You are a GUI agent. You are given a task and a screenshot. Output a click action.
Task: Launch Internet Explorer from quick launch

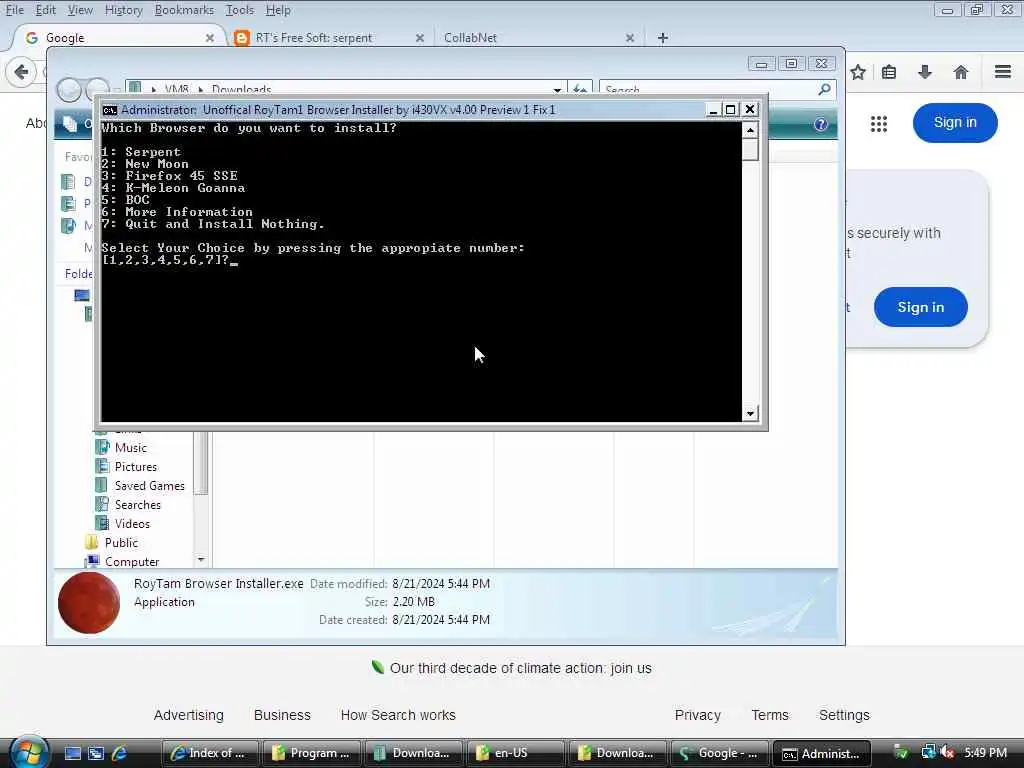[x=119, y=754]
